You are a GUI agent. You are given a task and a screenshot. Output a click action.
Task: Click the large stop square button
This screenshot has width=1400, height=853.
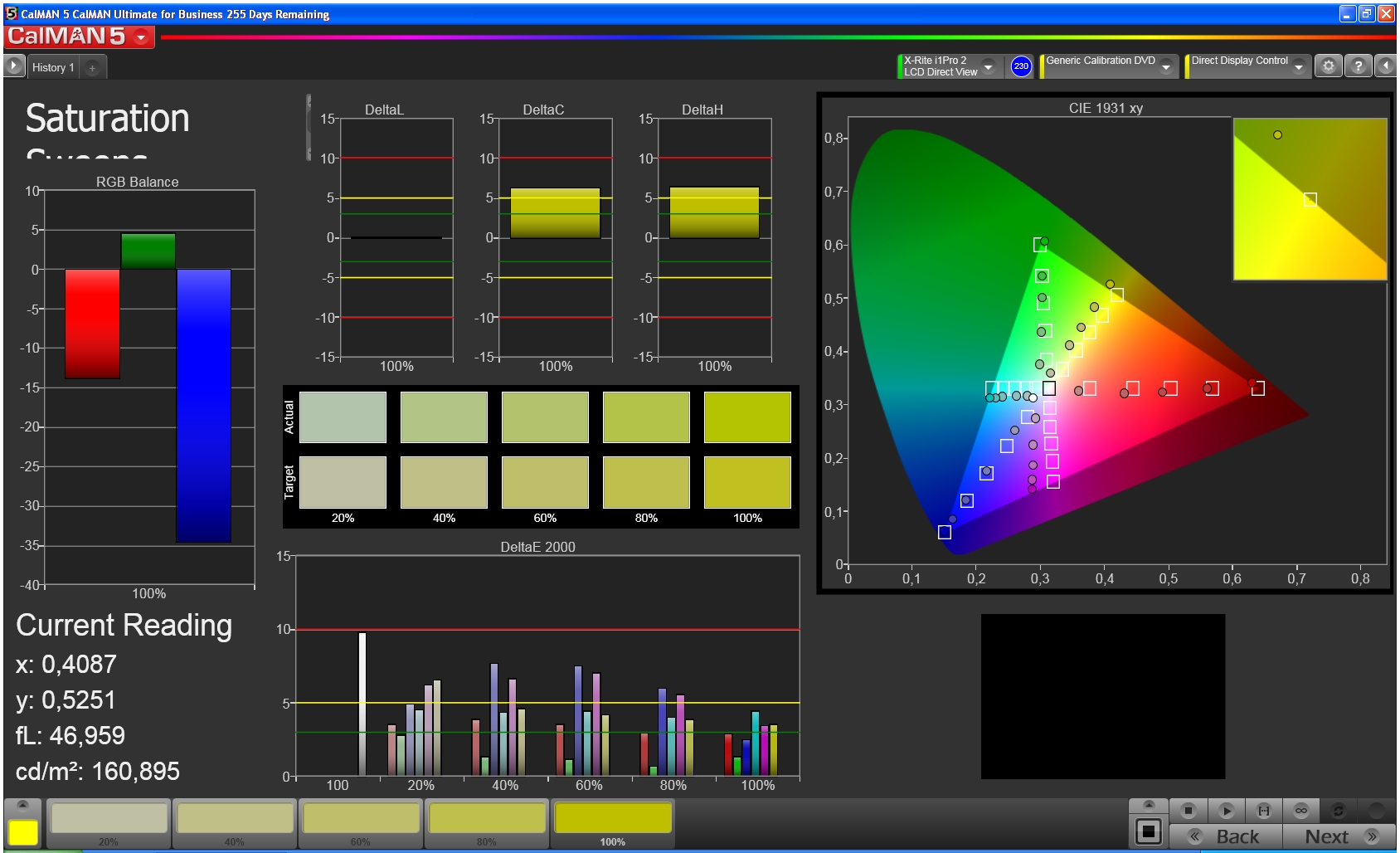click(x=1149, y=831)
